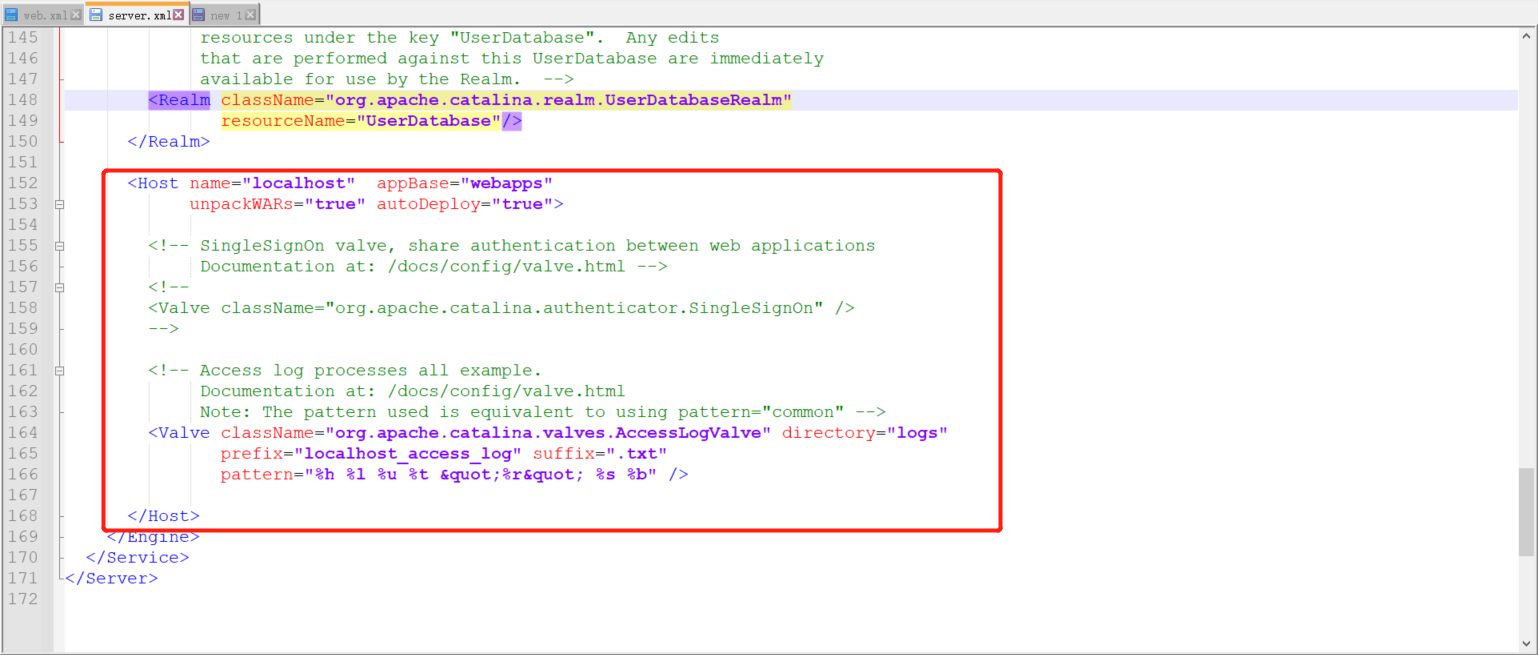Click the scrollbar down arrow
This screenshot has height=655, width=1538.
(1526, 644)
